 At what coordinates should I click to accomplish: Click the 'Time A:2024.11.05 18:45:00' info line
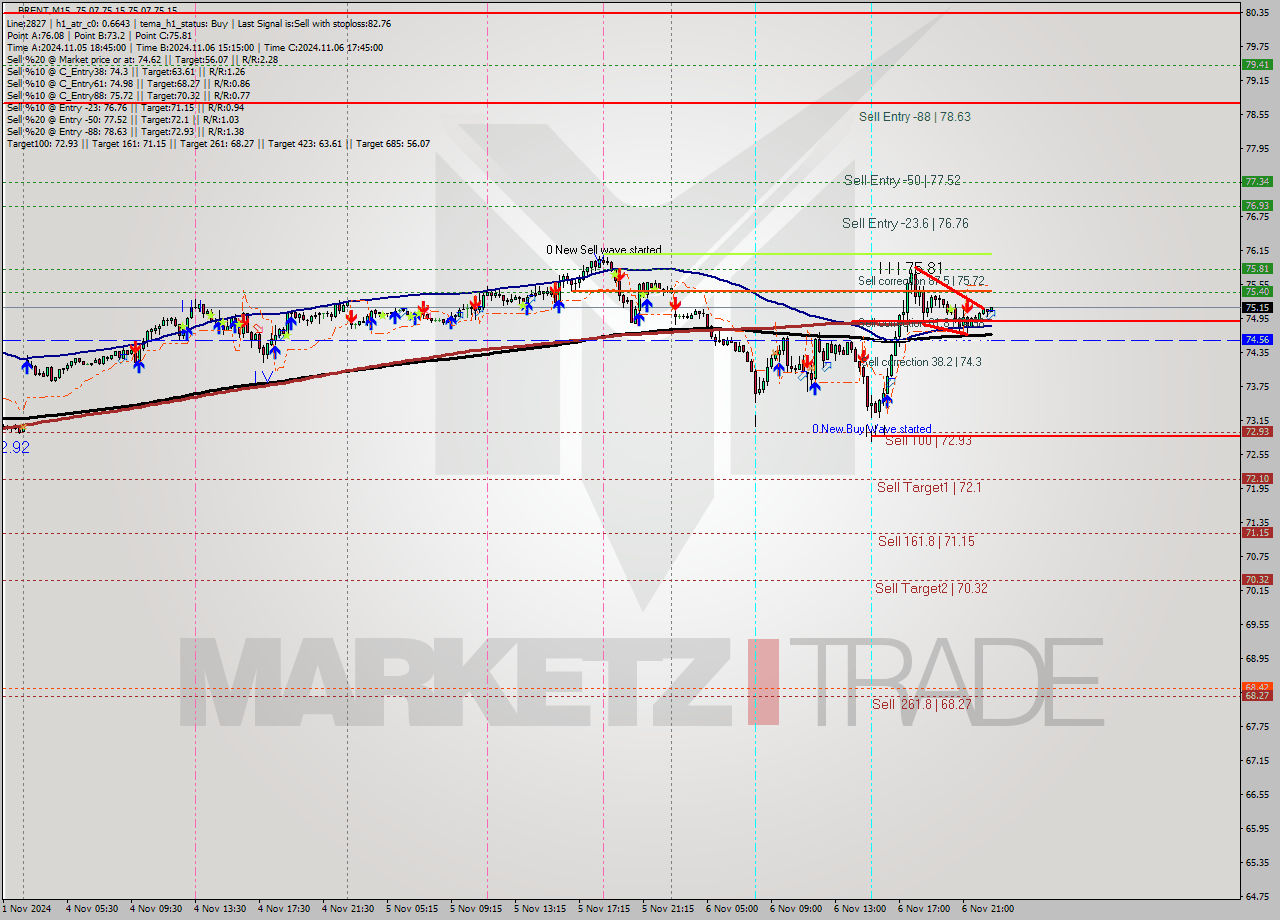pyautogui.click(x=194, y=47)
